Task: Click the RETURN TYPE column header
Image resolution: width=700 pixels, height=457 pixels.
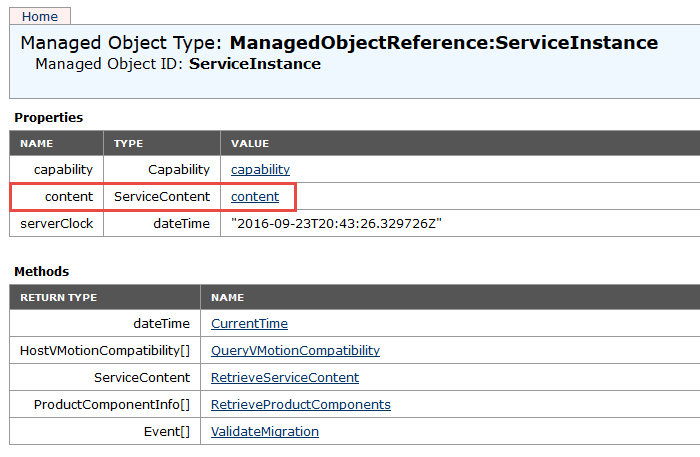Action: (x=58, y=297)
